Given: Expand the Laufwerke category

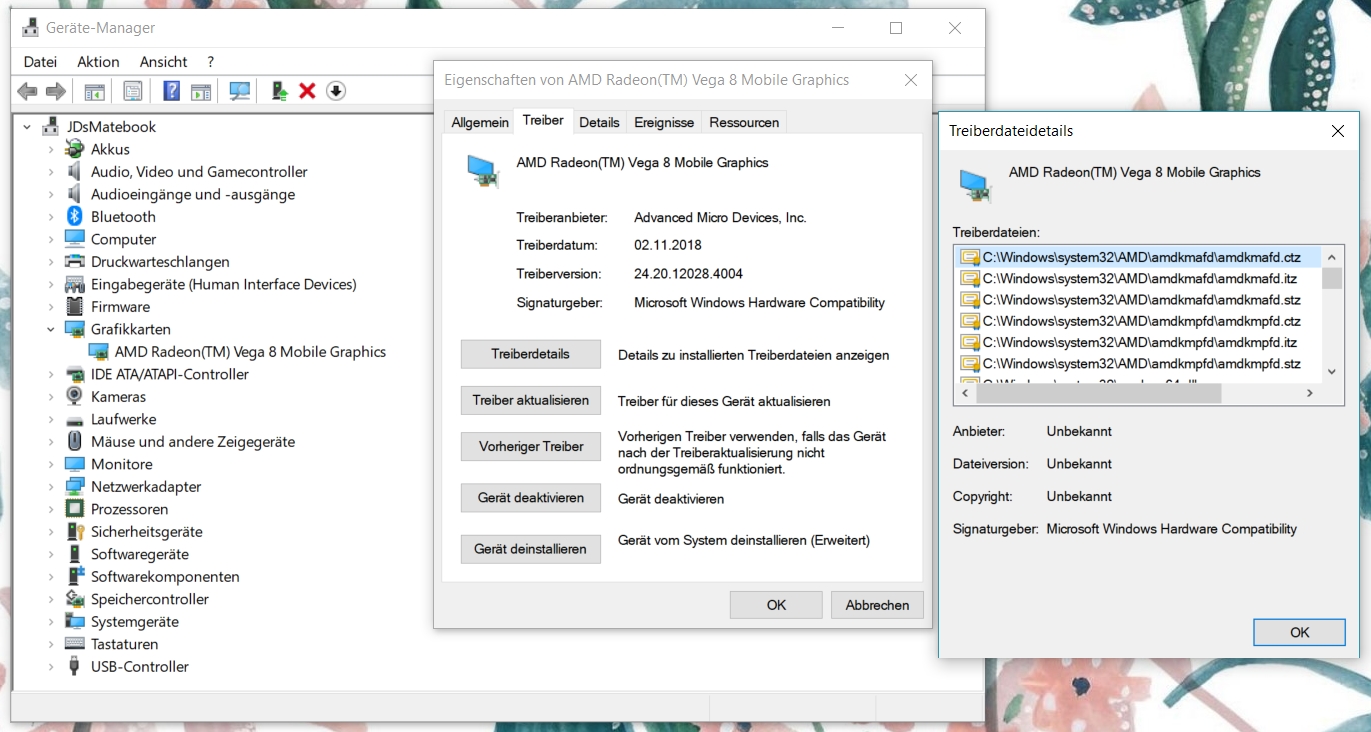Looking at the screenshot, I should (51, 419).
